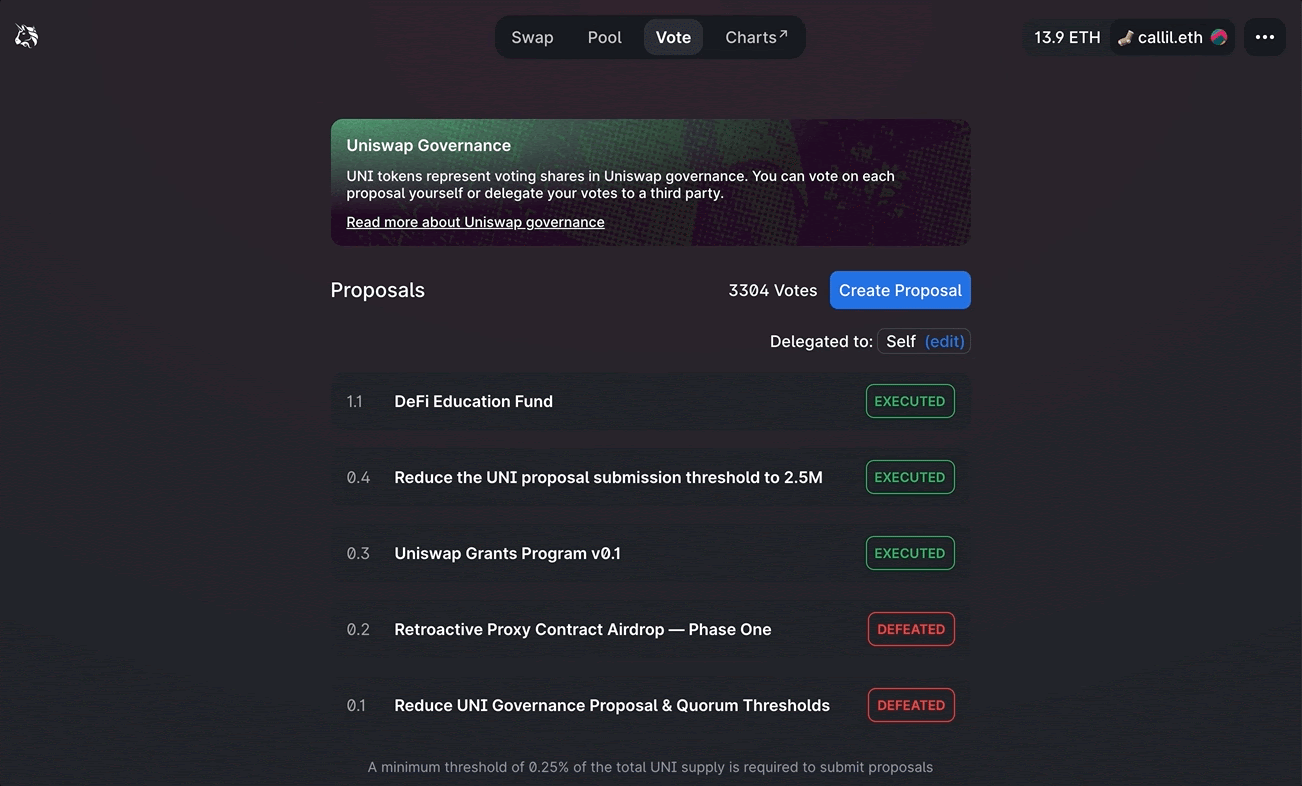Click the Create Proposal button
1302x786 pixels.
pyautogui.click(x=900, y=290)
